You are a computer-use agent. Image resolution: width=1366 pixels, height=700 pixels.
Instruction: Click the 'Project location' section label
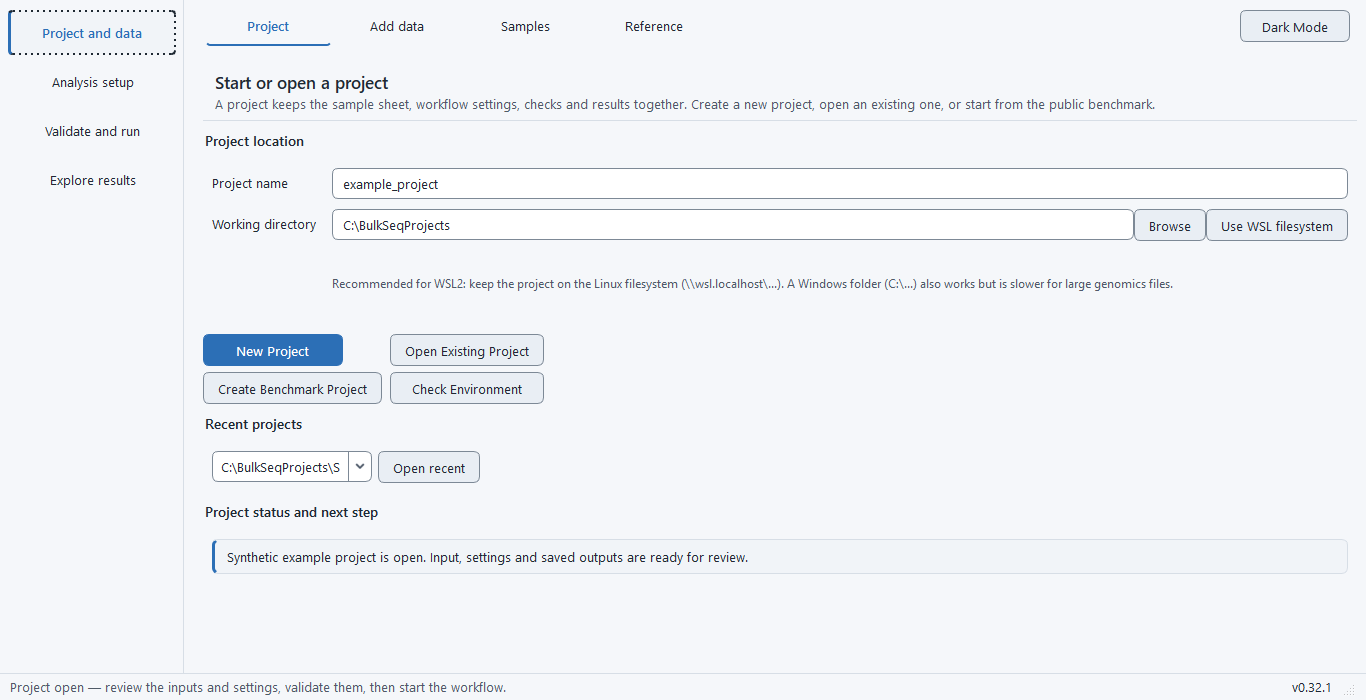click(254, 142)
